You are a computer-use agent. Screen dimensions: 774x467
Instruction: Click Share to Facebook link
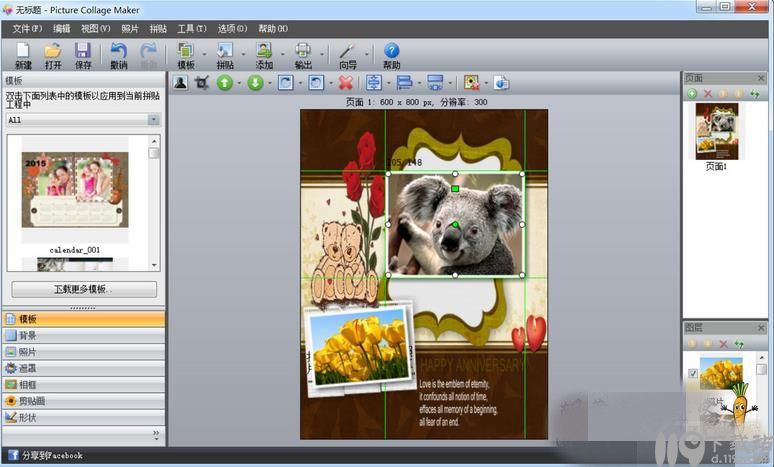tap(45, 455)
